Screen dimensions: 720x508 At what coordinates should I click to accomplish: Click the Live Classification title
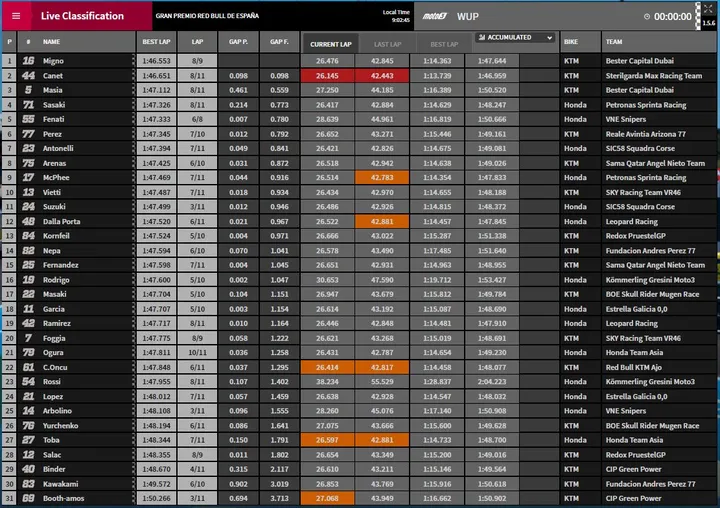click(82, 16)
